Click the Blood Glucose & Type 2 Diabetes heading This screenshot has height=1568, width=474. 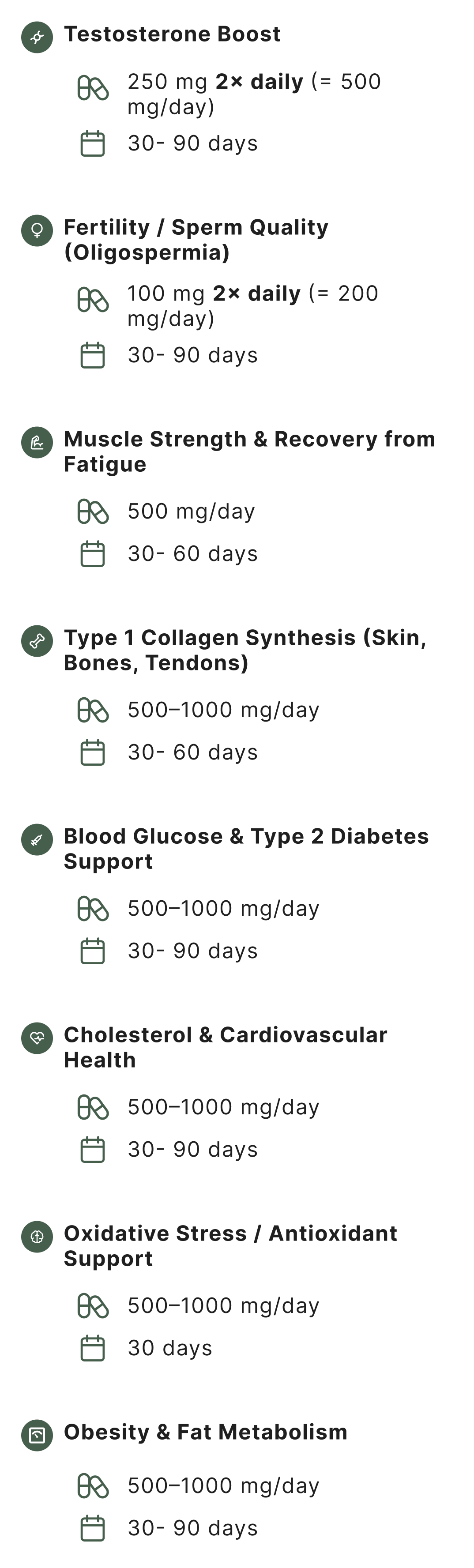click(x=246, y=849)
